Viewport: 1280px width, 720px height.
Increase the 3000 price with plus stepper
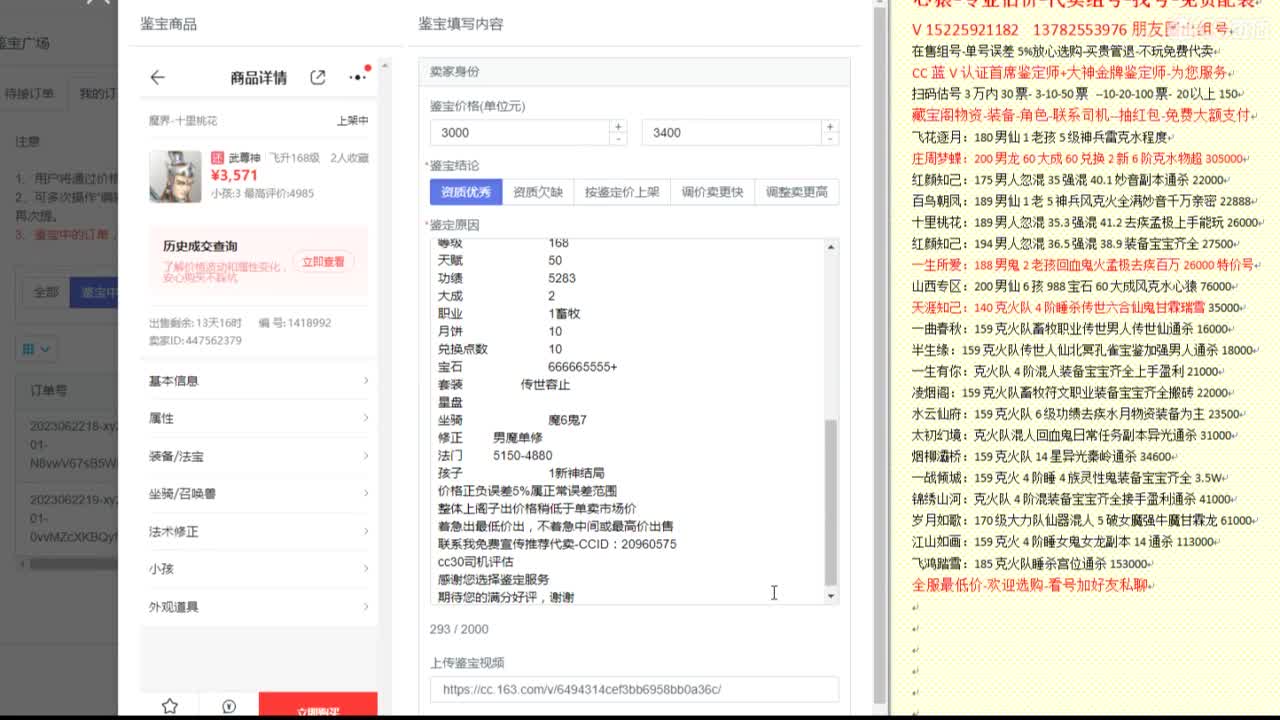618,126
